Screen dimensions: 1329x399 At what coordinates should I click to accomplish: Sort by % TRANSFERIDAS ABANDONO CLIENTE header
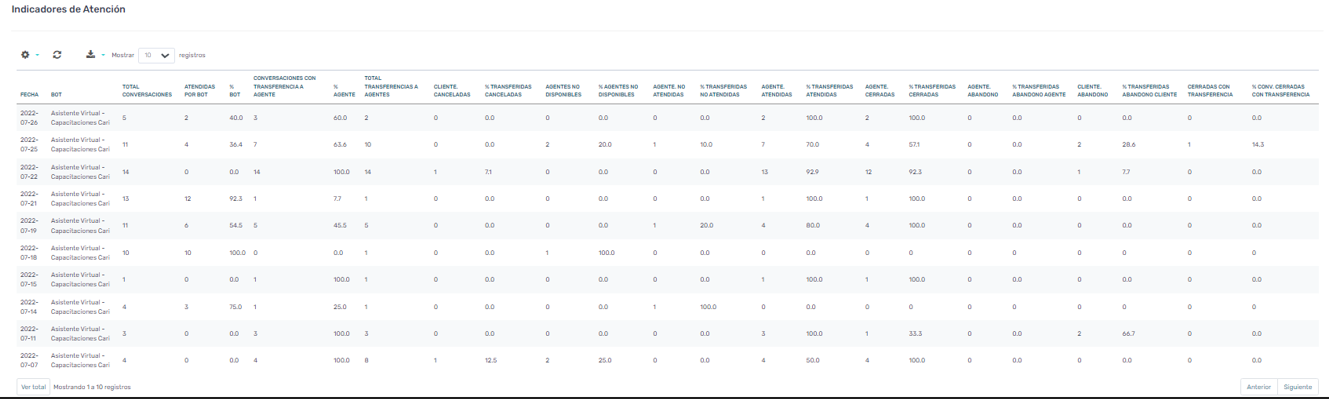coord(1149,90)
